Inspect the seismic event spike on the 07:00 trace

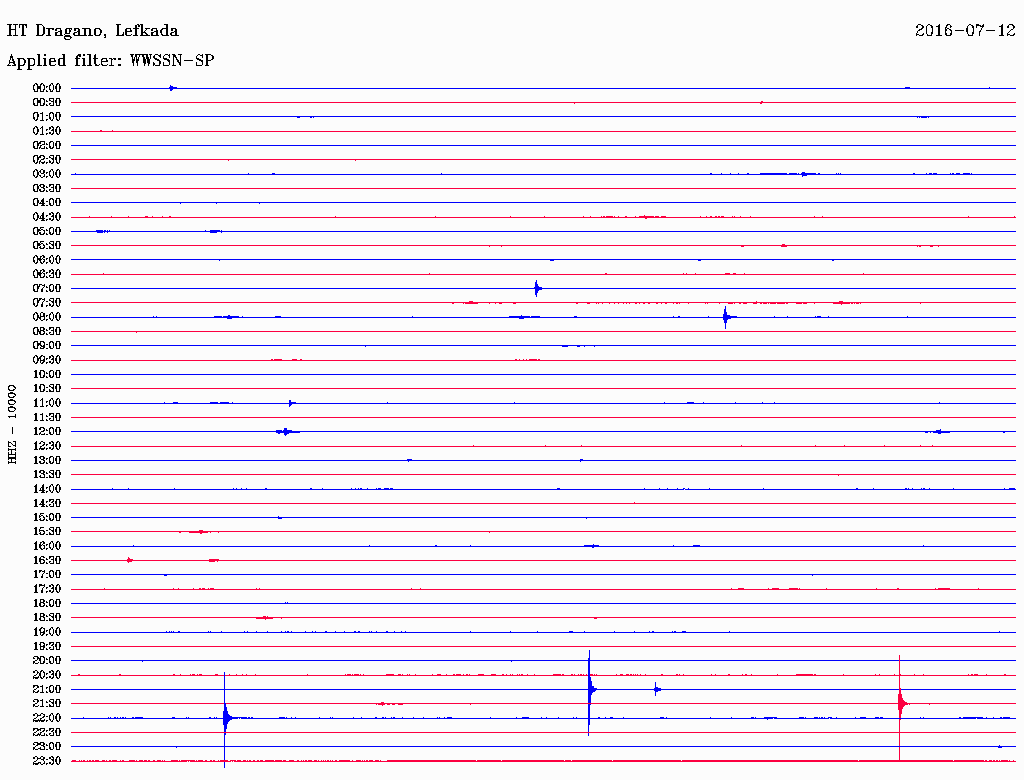click(537, 288)
